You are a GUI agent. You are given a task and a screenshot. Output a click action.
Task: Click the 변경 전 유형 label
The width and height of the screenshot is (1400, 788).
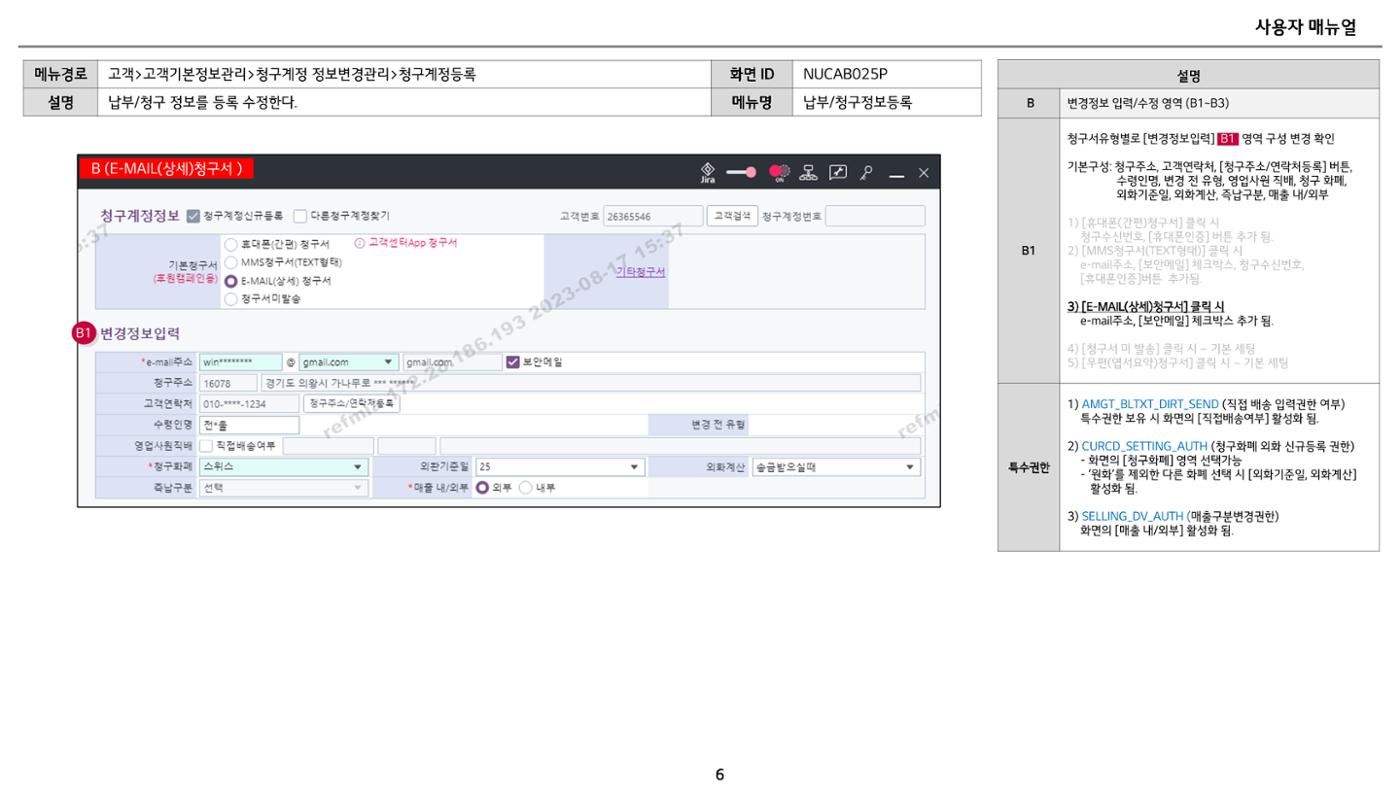(718, 425)
